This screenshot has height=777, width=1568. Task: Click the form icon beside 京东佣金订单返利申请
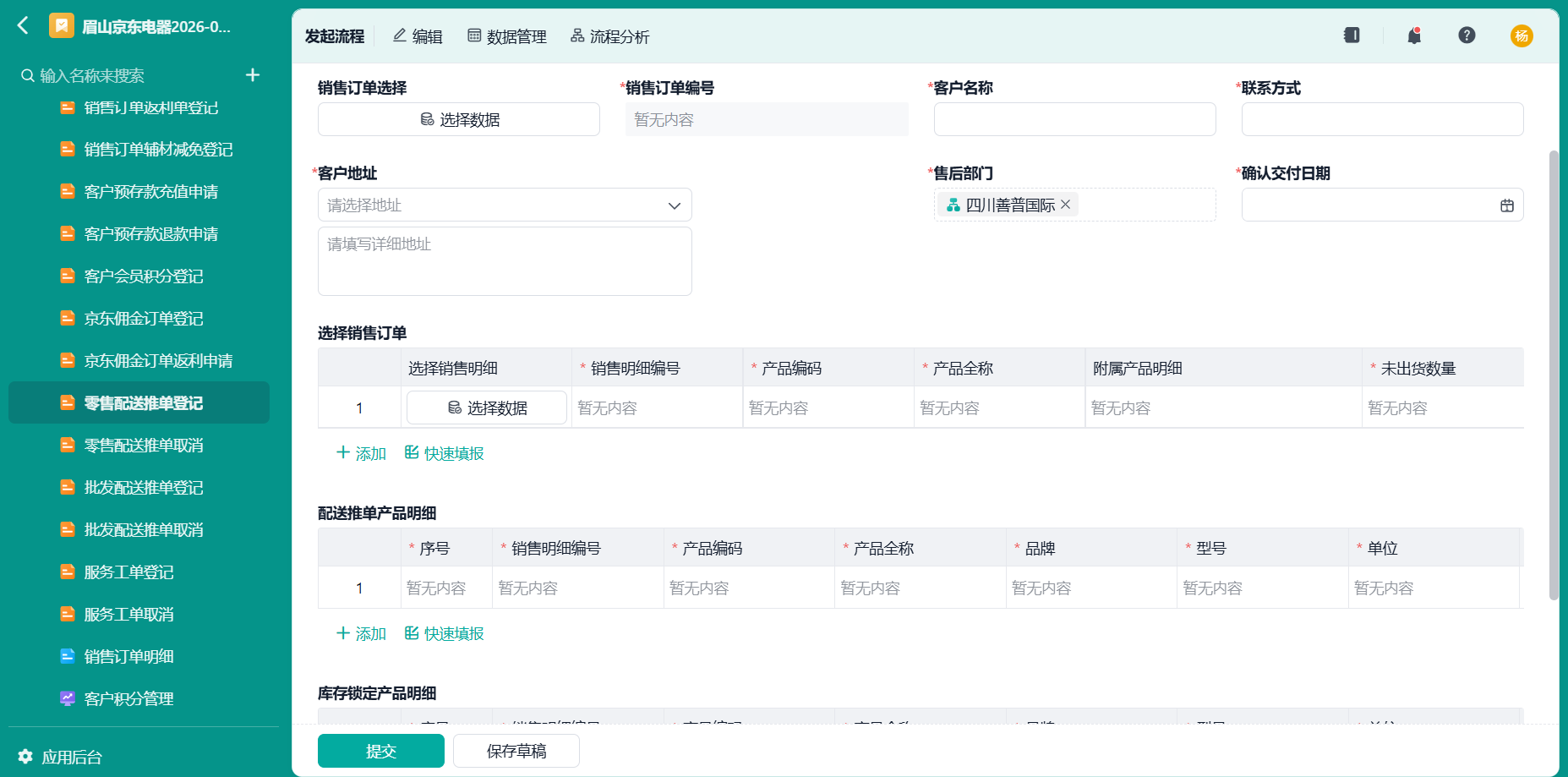click(68, 360)
